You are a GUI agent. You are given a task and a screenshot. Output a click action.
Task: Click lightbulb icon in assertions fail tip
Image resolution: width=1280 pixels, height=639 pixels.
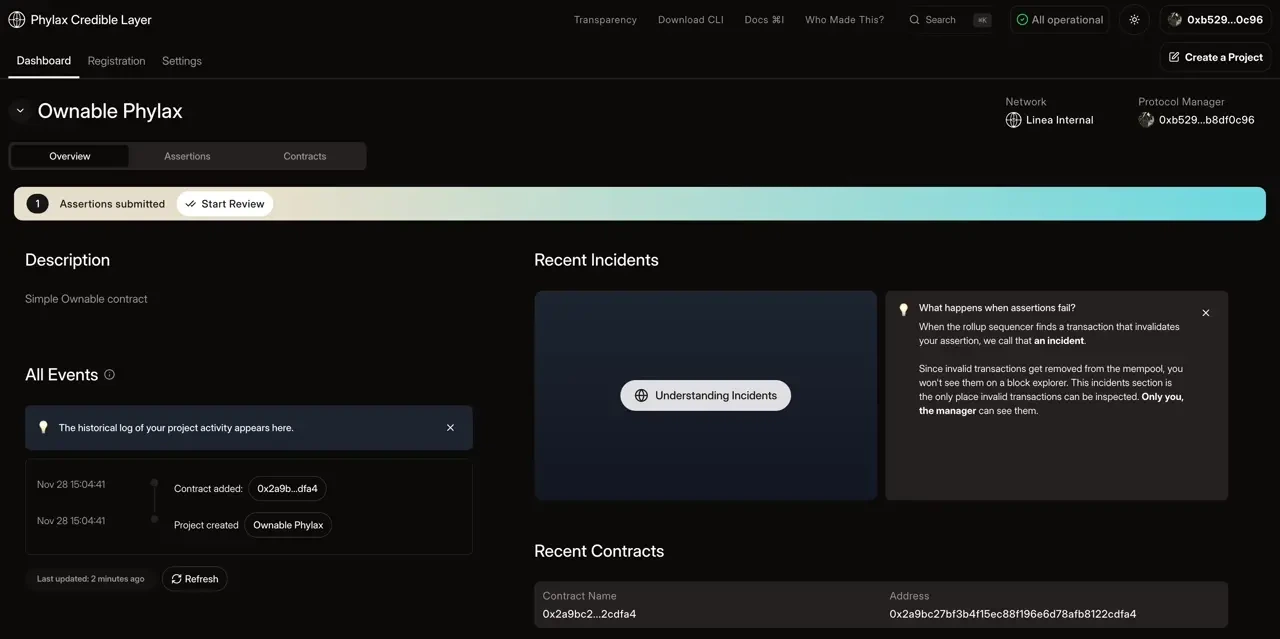click(x=904, y=309)
